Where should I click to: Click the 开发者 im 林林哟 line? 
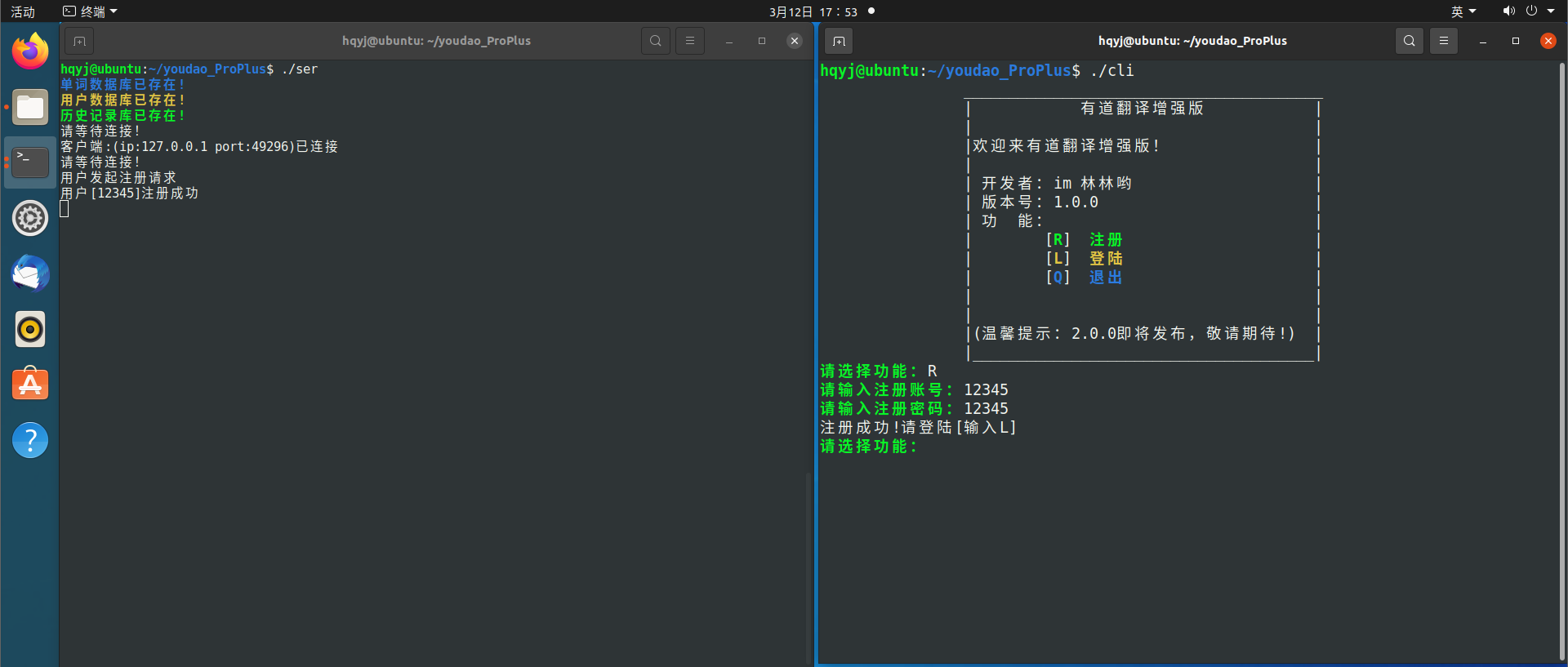pos(1057,184)
